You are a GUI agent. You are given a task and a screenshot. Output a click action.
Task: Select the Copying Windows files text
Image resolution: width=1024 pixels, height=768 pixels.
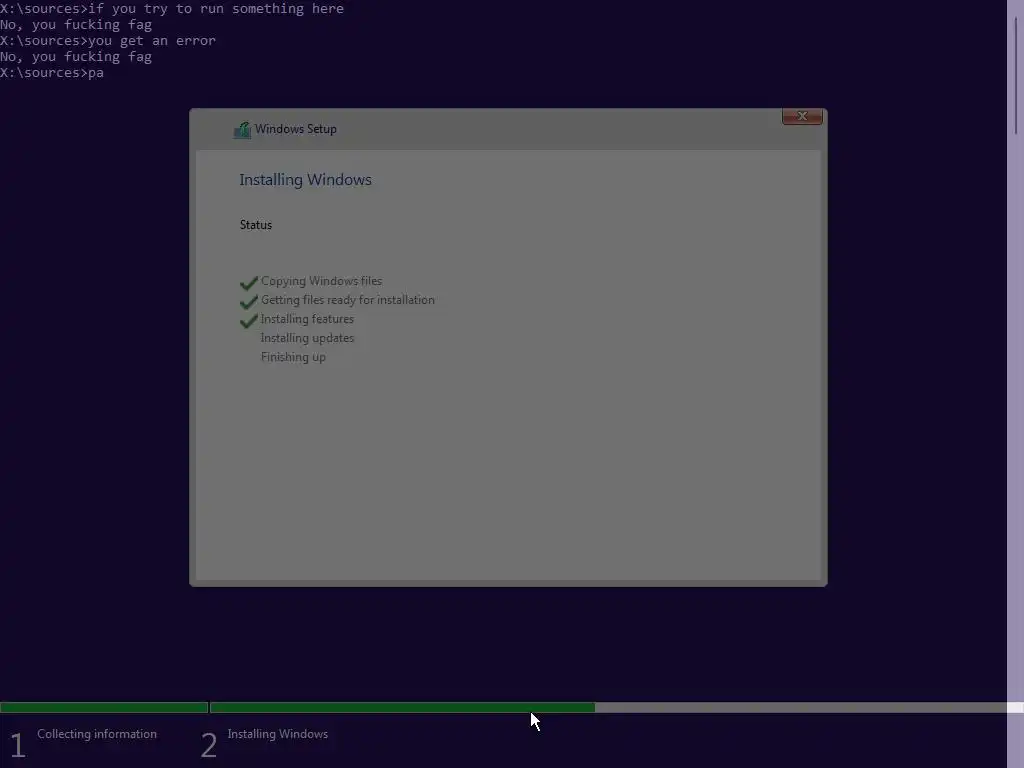click(321, 281)
